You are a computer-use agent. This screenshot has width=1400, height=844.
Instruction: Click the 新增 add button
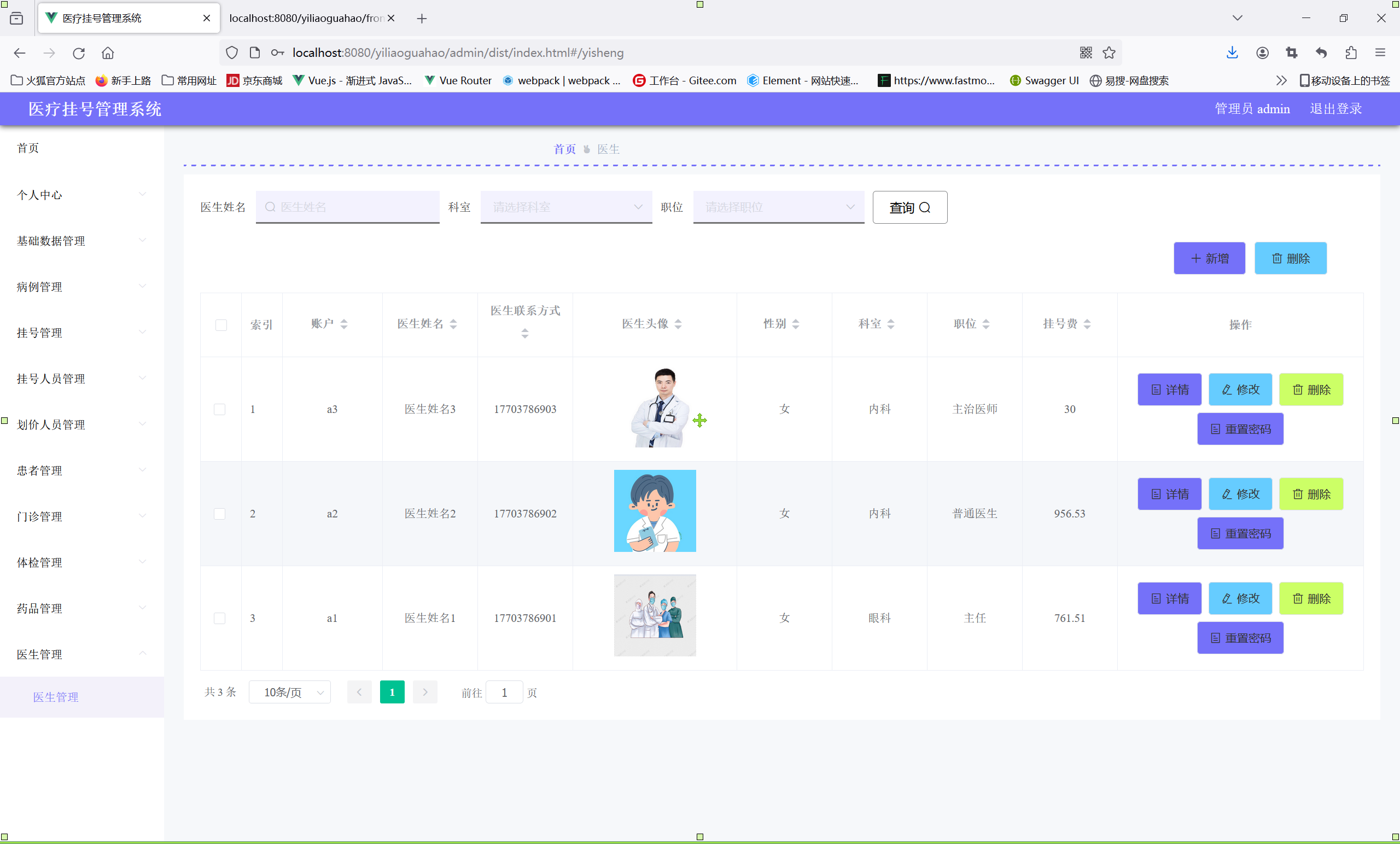coord(1209,259)
